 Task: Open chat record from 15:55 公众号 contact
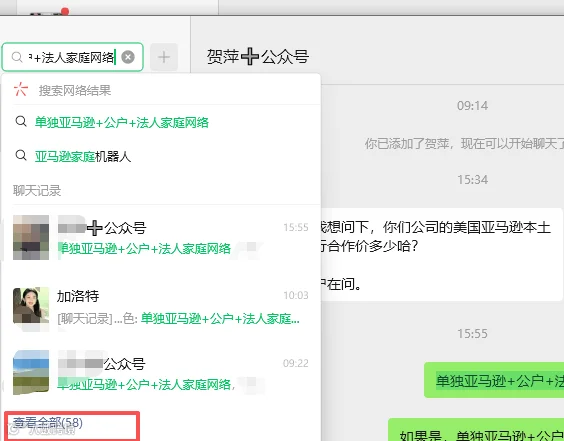click(161, 238)
